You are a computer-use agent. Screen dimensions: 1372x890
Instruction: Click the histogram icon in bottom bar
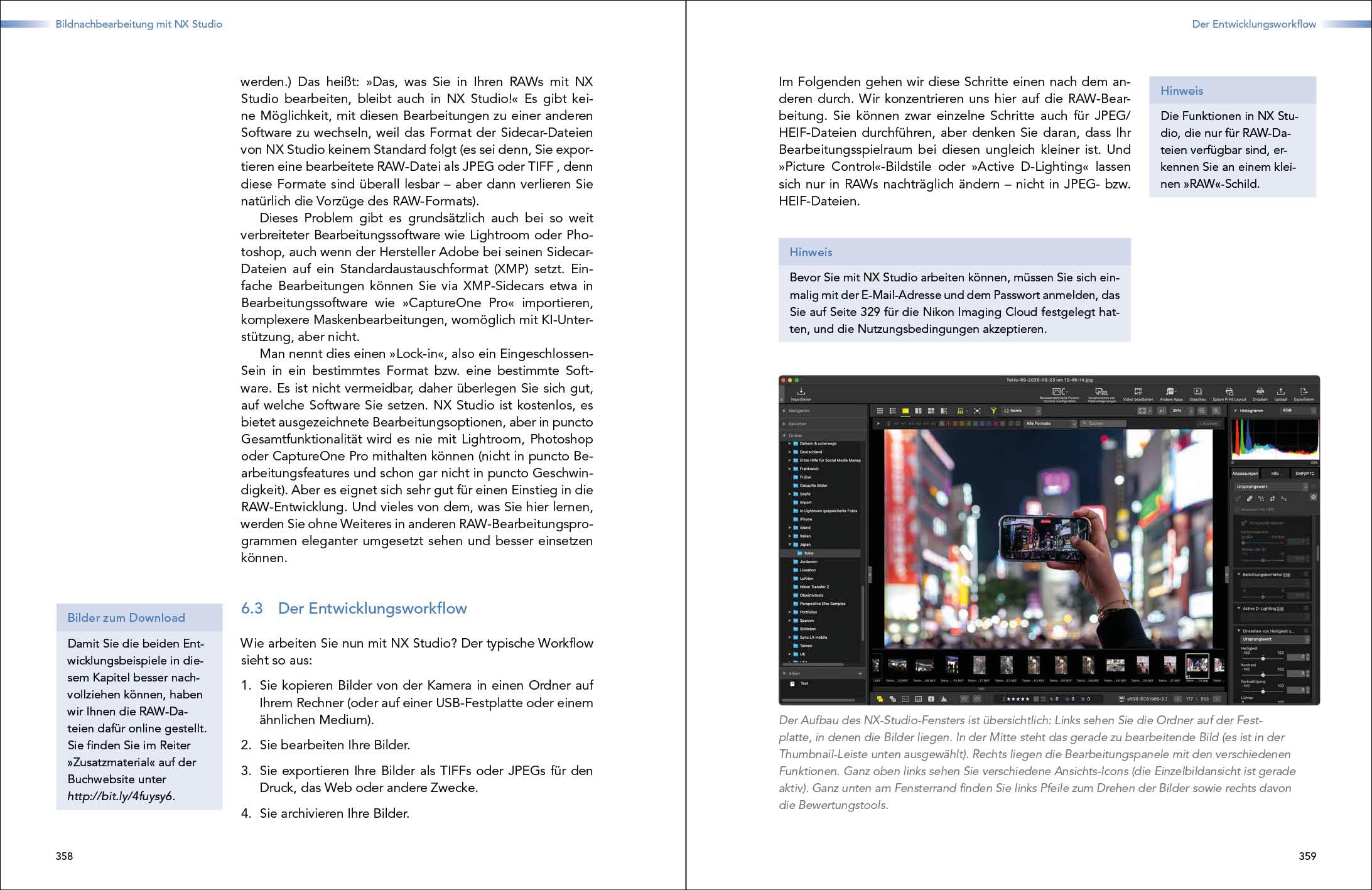(944, 699)
